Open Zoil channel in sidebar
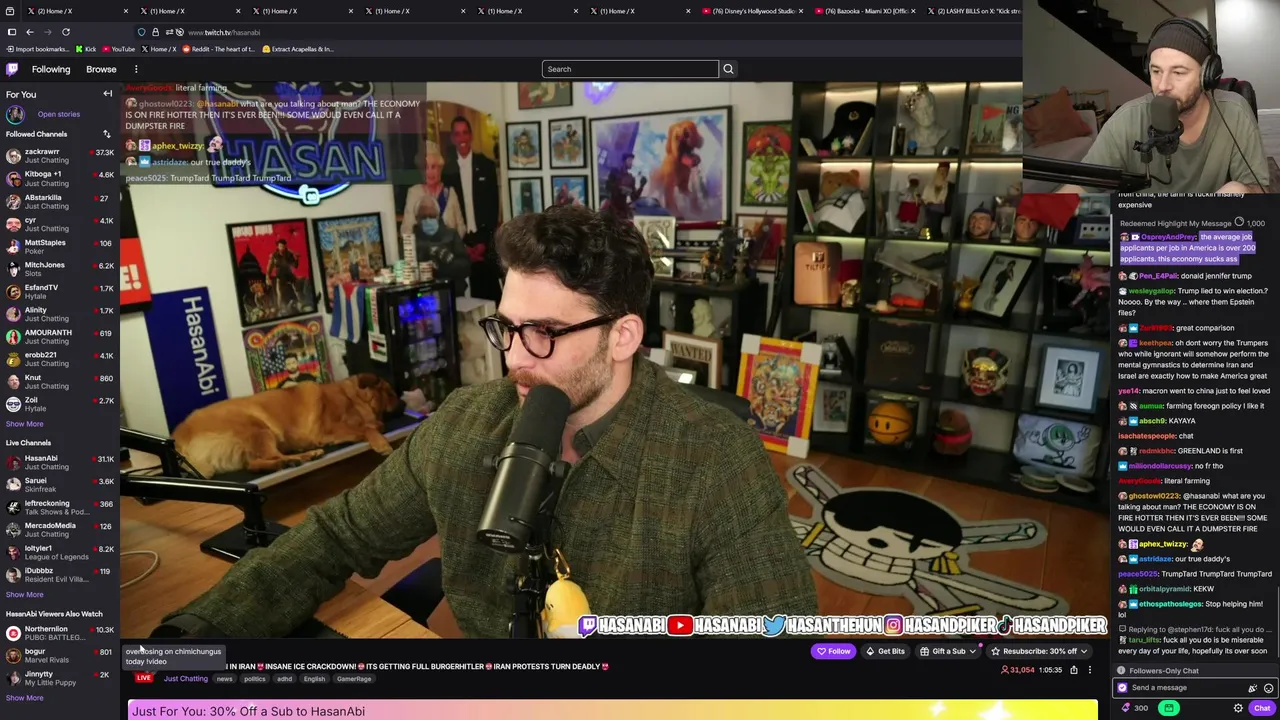Viewport: 1280px width, 720px height. point(60,404)
